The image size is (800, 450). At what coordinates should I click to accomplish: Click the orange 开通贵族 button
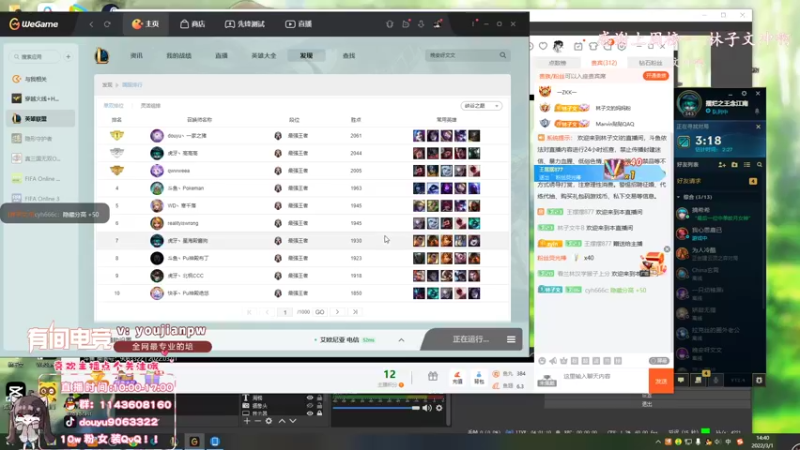[656, 76]
